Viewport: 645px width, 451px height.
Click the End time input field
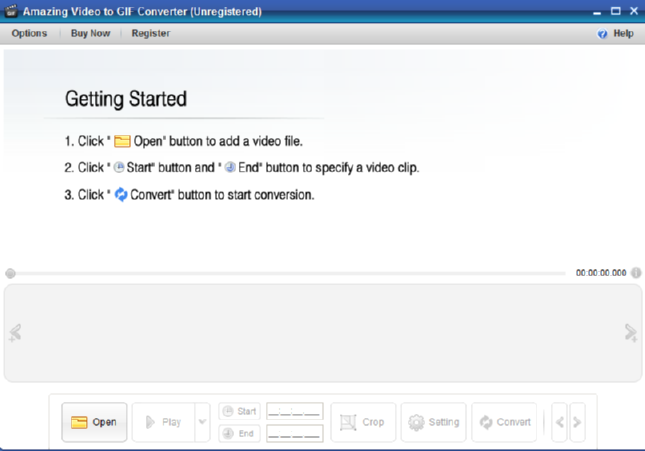pyautogui.click(x=295, y=433)
